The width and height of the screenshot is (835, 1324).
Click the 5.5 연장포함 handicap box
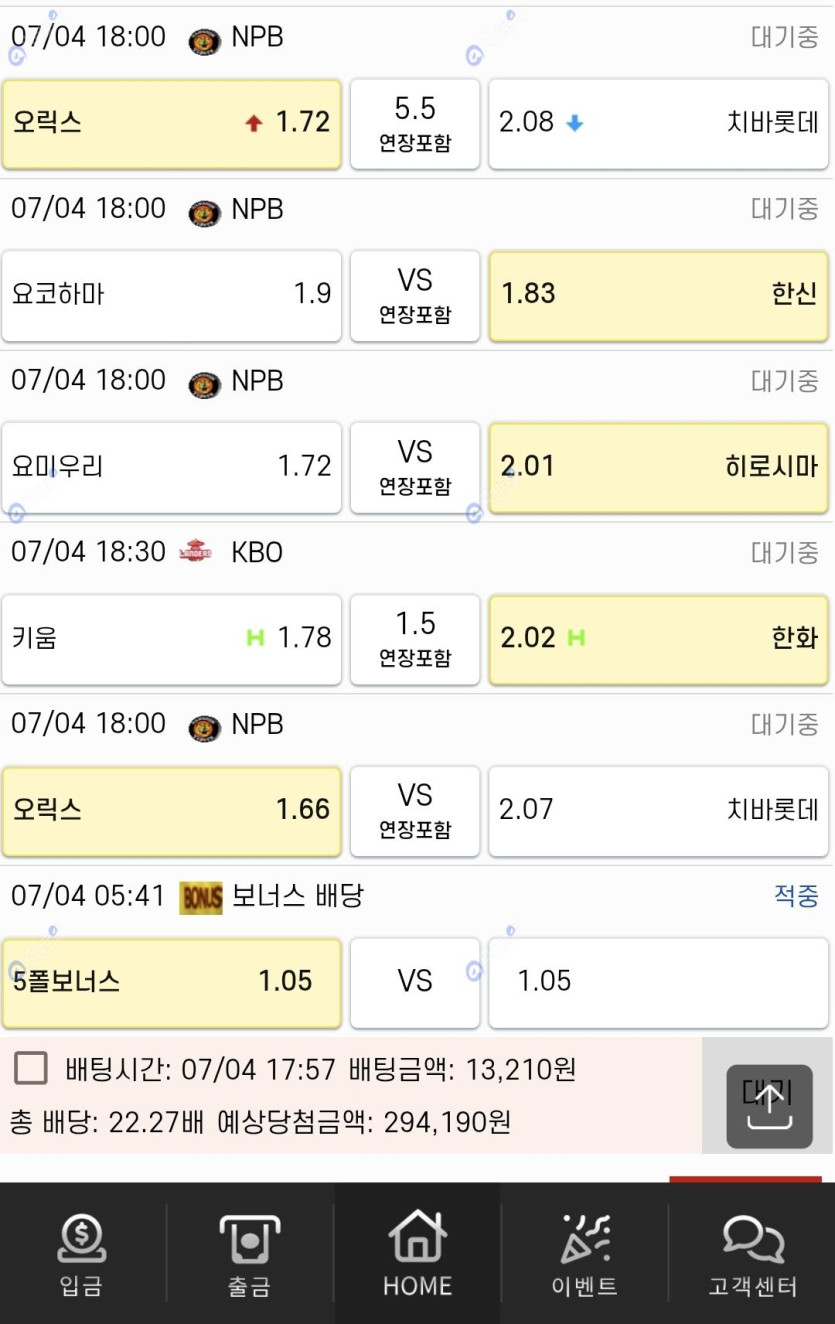click(x=415, y=124)
